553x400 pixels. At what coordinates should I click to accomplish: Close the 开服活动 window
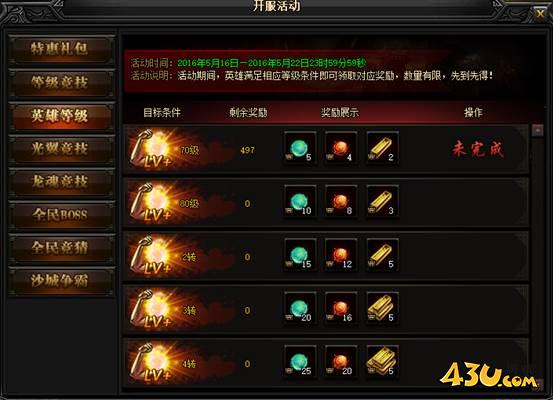540,13
